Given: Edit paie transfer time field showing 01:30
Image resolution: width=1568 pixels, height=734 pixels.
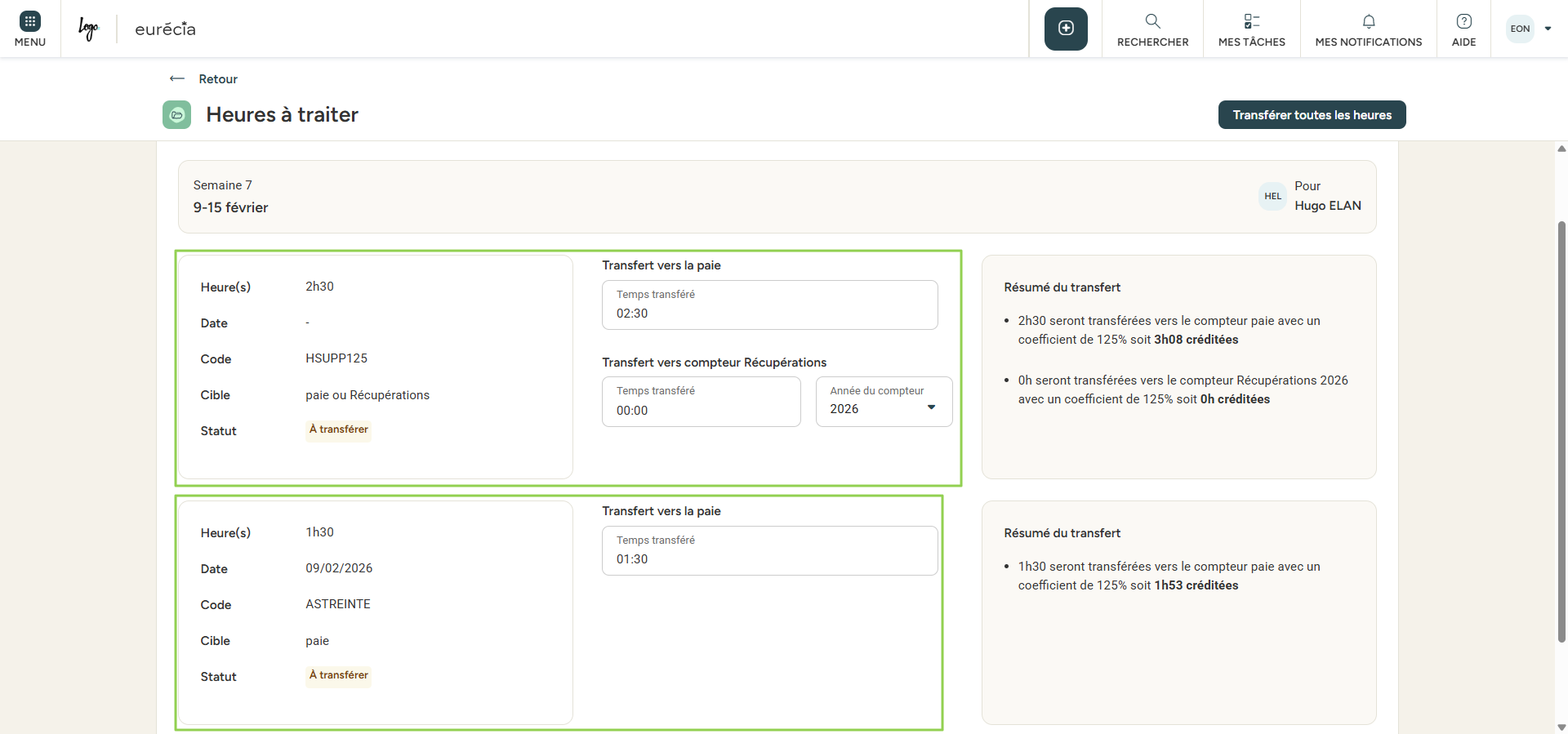Looking at the screenshot, I should click(x=769, y=559).
